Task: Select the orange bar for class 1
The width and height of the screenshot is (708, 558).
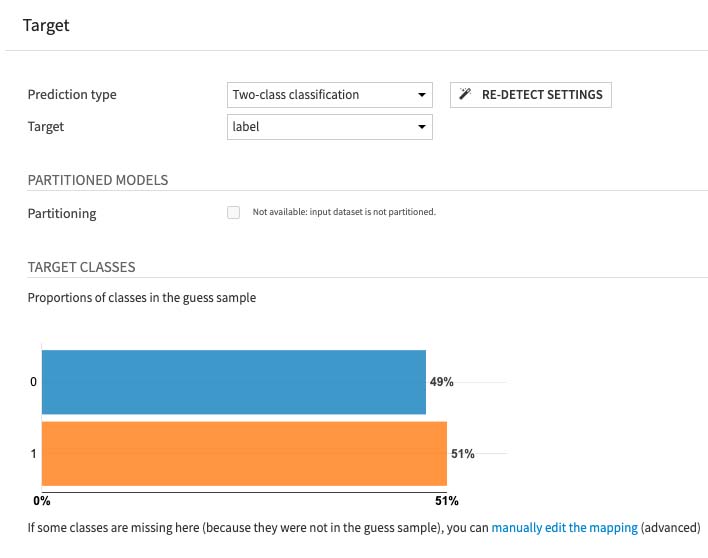Action: [244, 453]
